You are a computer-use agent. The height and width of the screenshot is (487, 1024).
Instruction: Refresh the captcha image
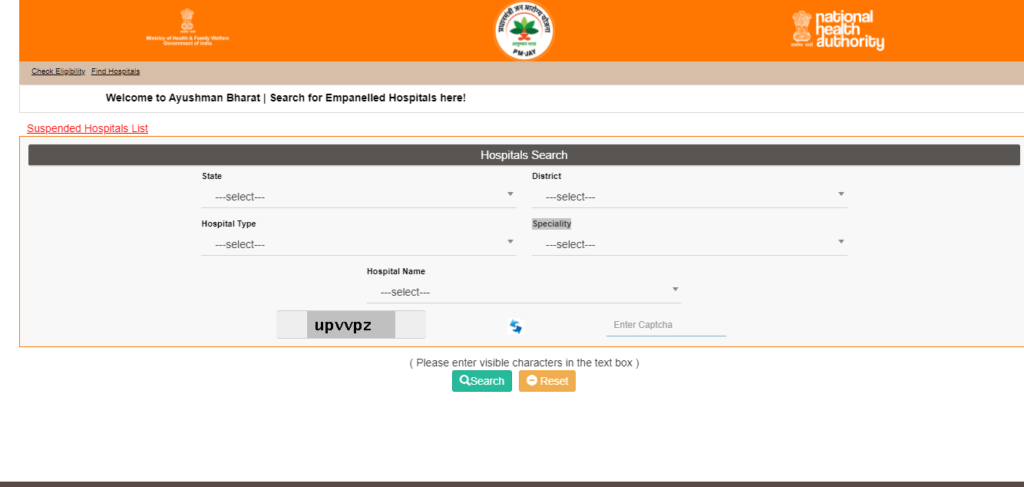click(x=516, y=326)
